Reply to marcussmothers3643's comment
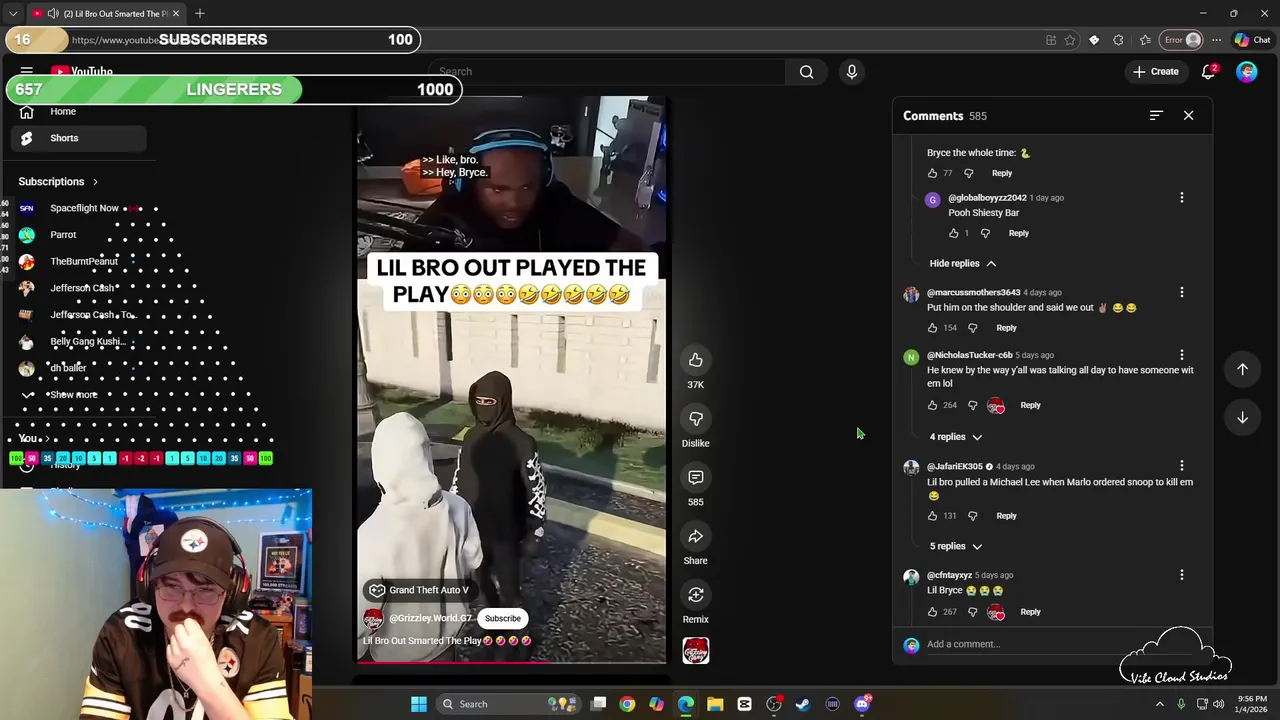 click(x=1006, y=328)
